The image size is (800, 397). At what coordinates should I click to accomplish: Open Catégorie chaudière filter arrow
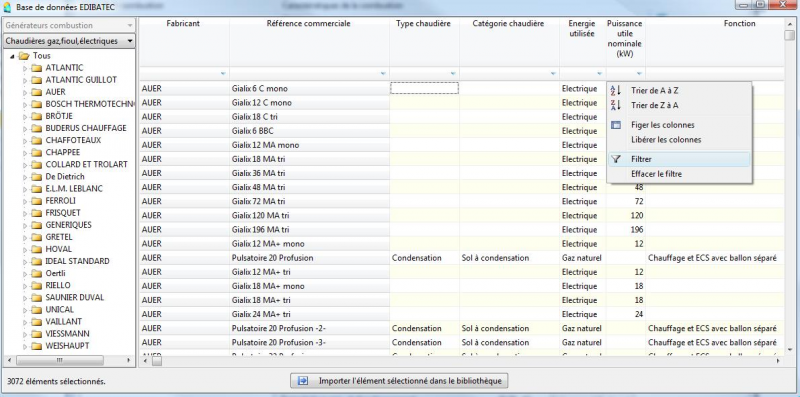coord(553,74)
